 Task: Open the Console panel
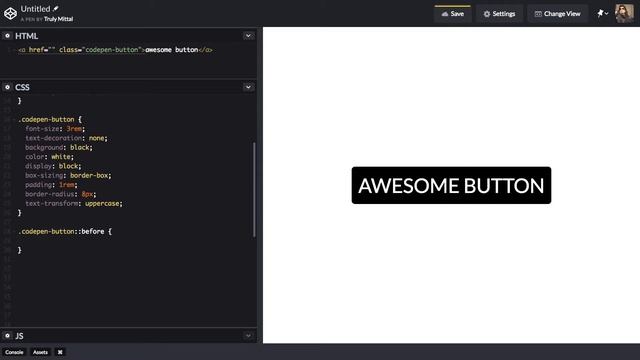pyautogui.click(x=14, y=352)
